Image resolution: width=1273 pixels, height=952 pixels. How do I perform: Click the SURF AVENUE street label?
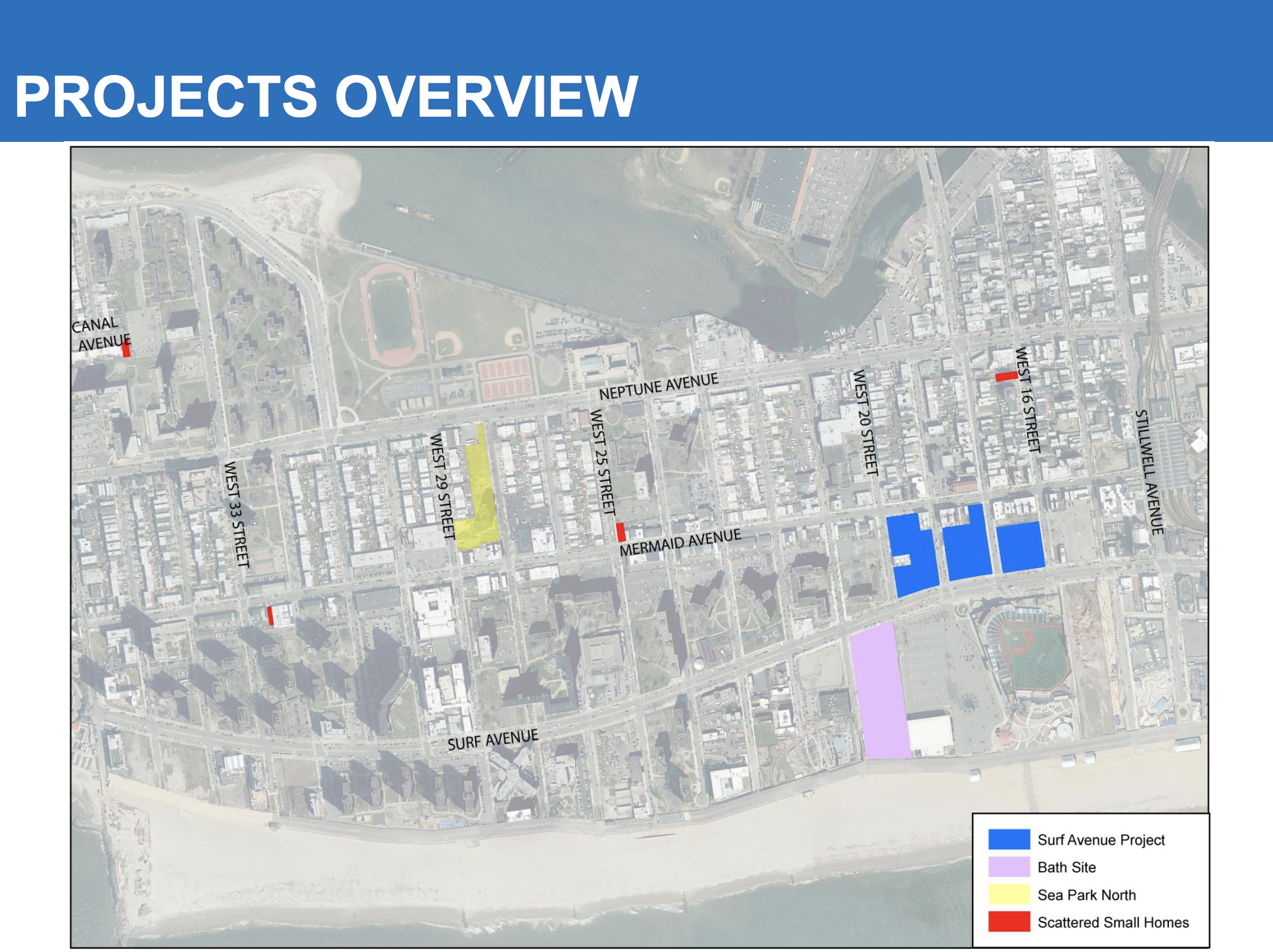click(493, 740)
